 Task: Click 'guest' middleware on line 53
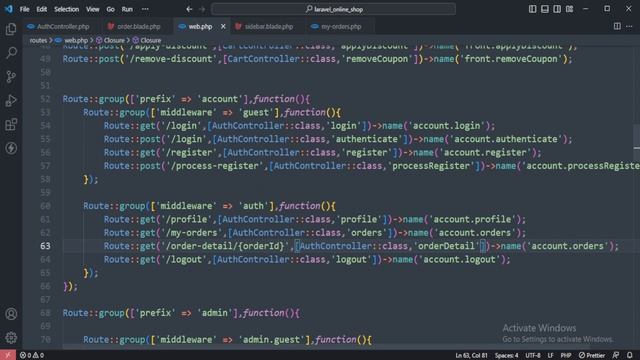(x=256, y=113)
